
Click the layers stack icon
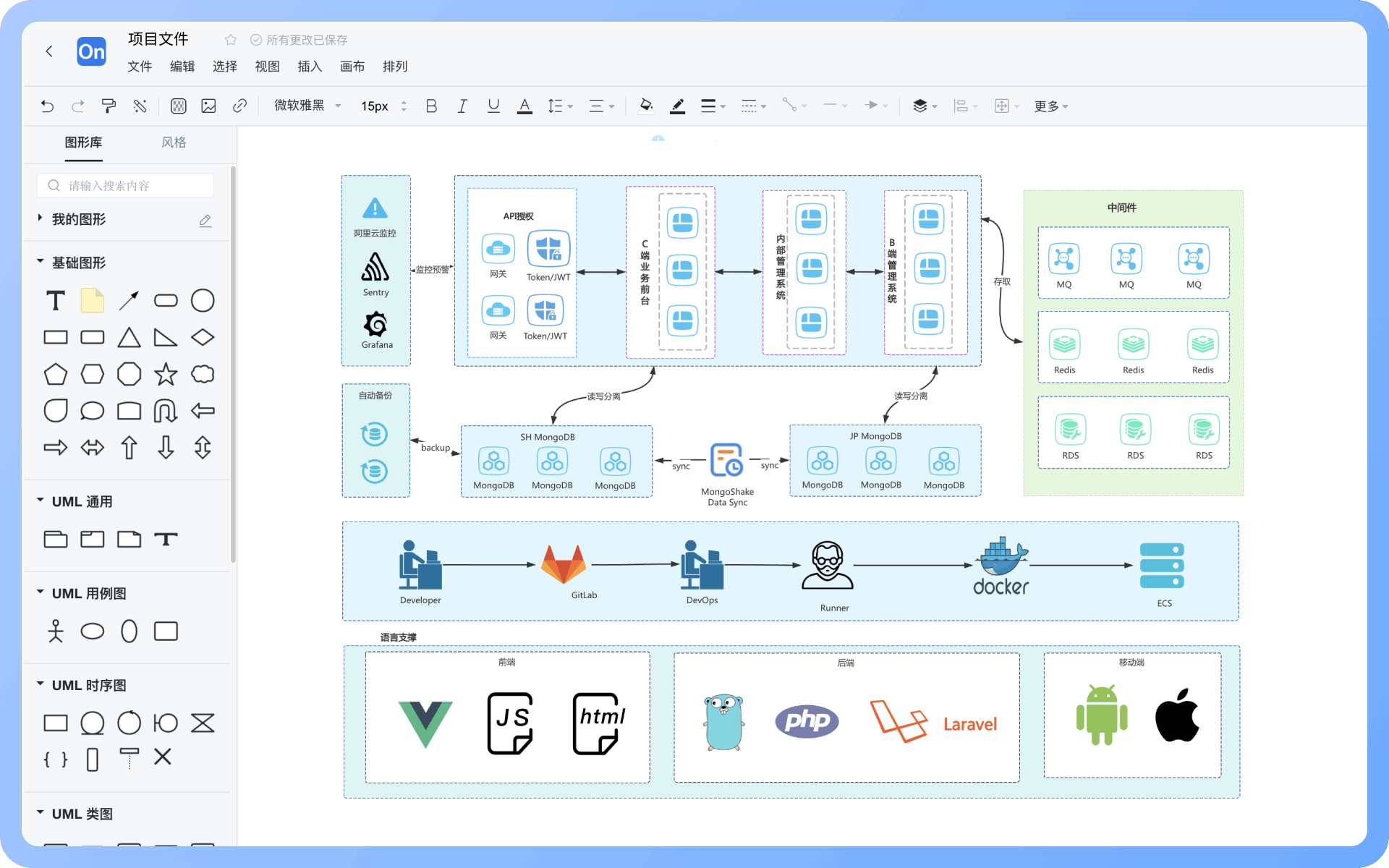pos(919,106)
